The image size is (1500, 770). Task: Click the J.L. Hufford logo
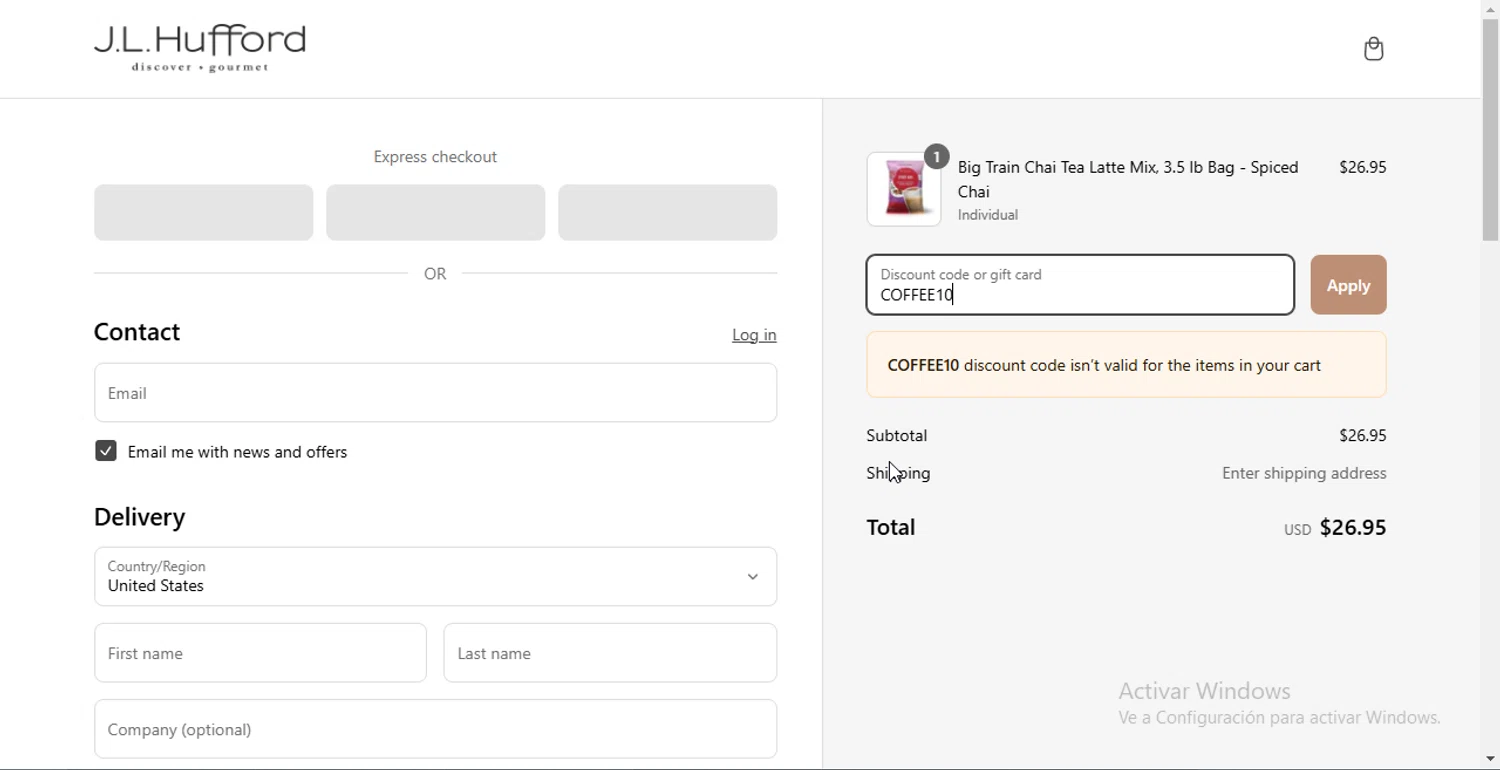point(200,49)
